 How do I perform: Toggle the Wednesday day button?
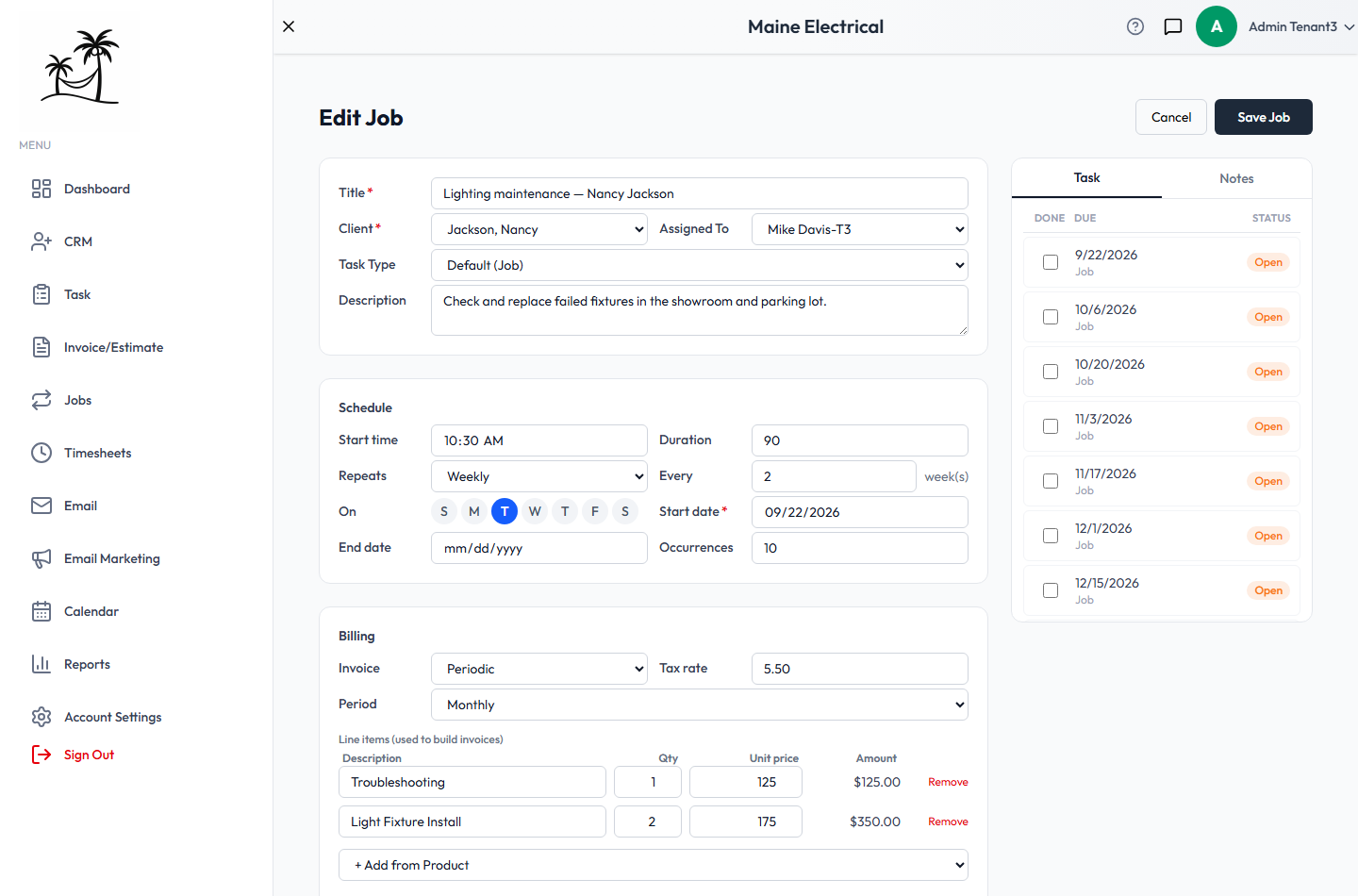[x=535, y=511]
